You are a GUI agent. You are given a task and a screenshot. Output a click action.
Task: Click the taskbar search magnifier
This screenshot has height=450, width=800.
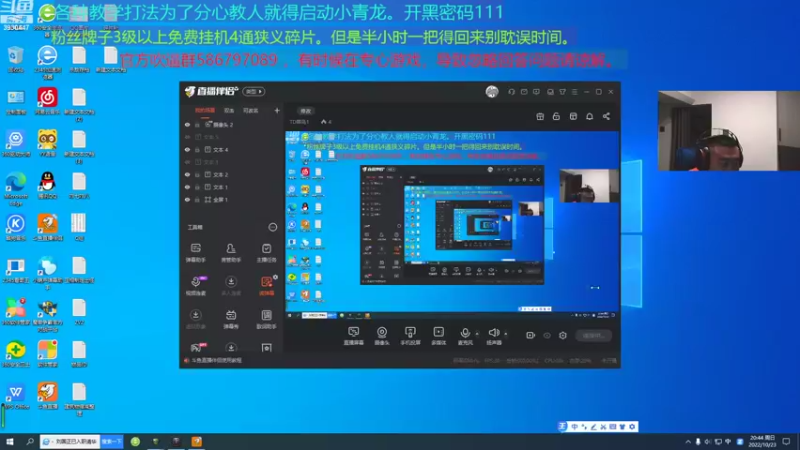click(x=30, y=441)
